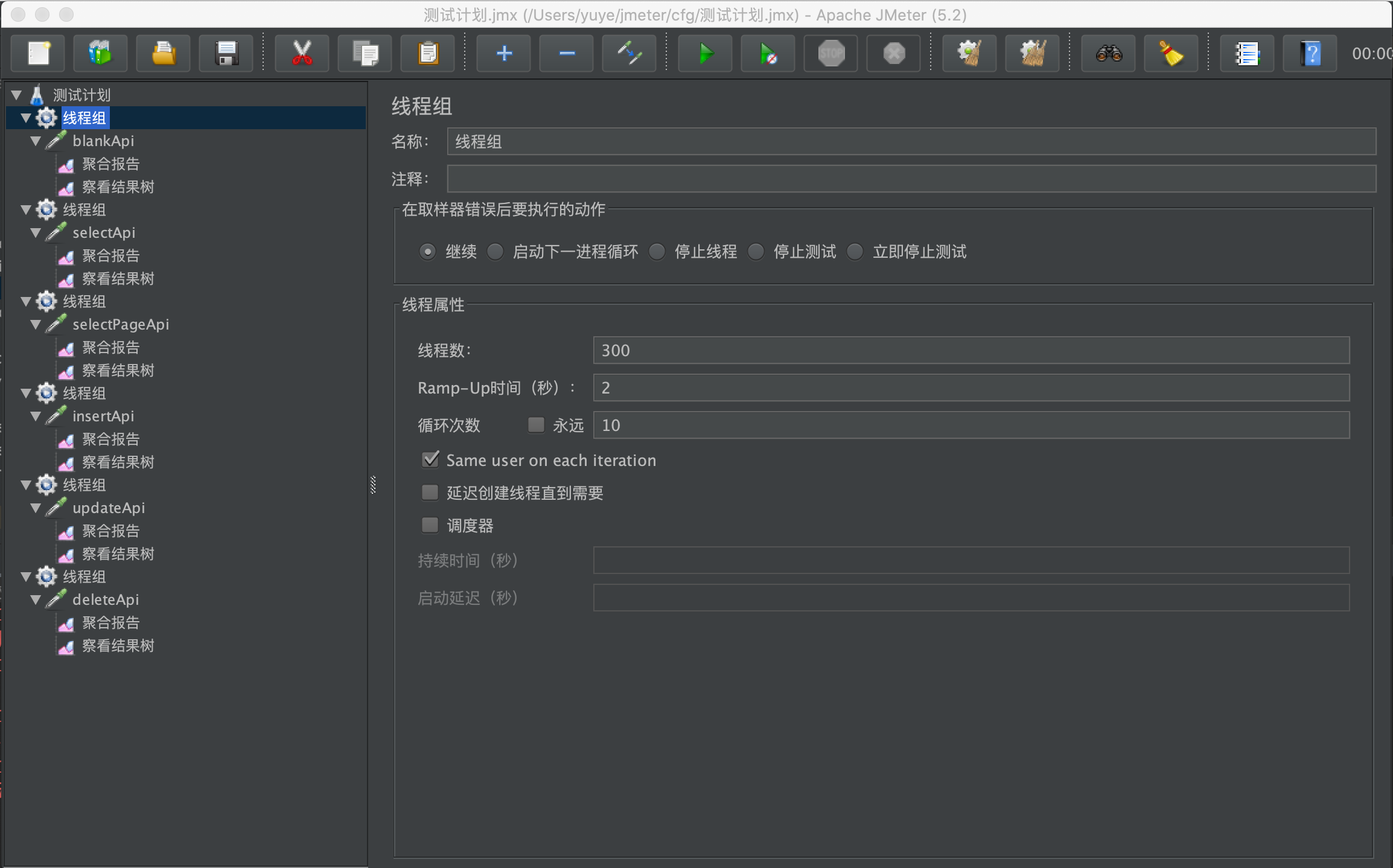This screenshot has width=1393, height=868.
Task: Select the insertApi sampler
Action: pos(103,416)
